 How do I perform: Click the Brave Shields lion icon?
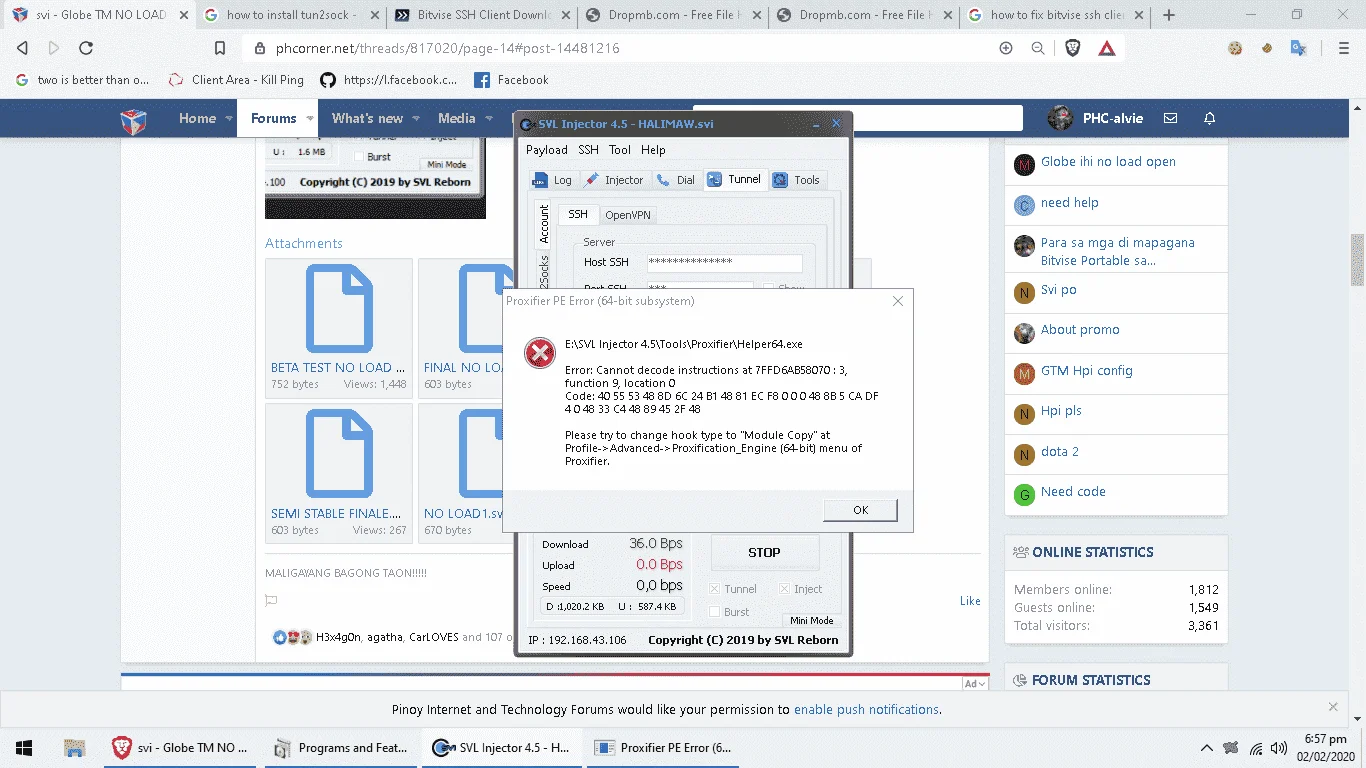[1072, 48]
